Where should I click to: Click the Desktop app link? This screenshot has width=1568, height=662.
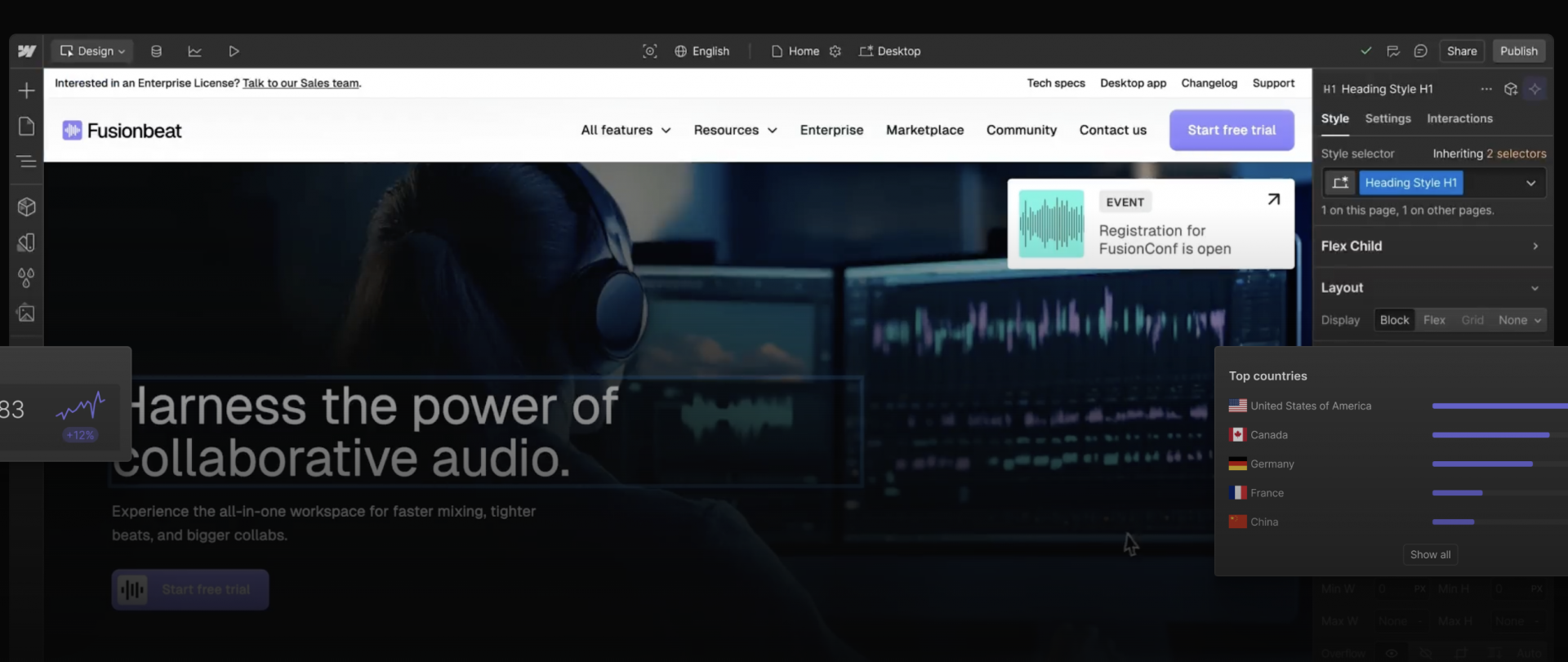click(1133, 83)
